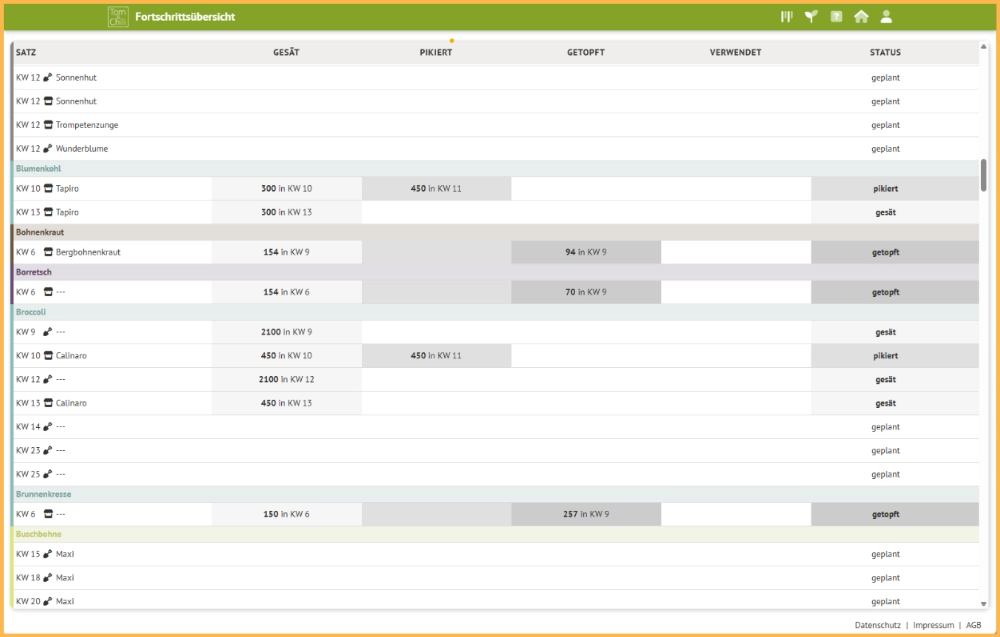Open the beds overview stripes icon
1000x637 pixels.
click(786, 17)
